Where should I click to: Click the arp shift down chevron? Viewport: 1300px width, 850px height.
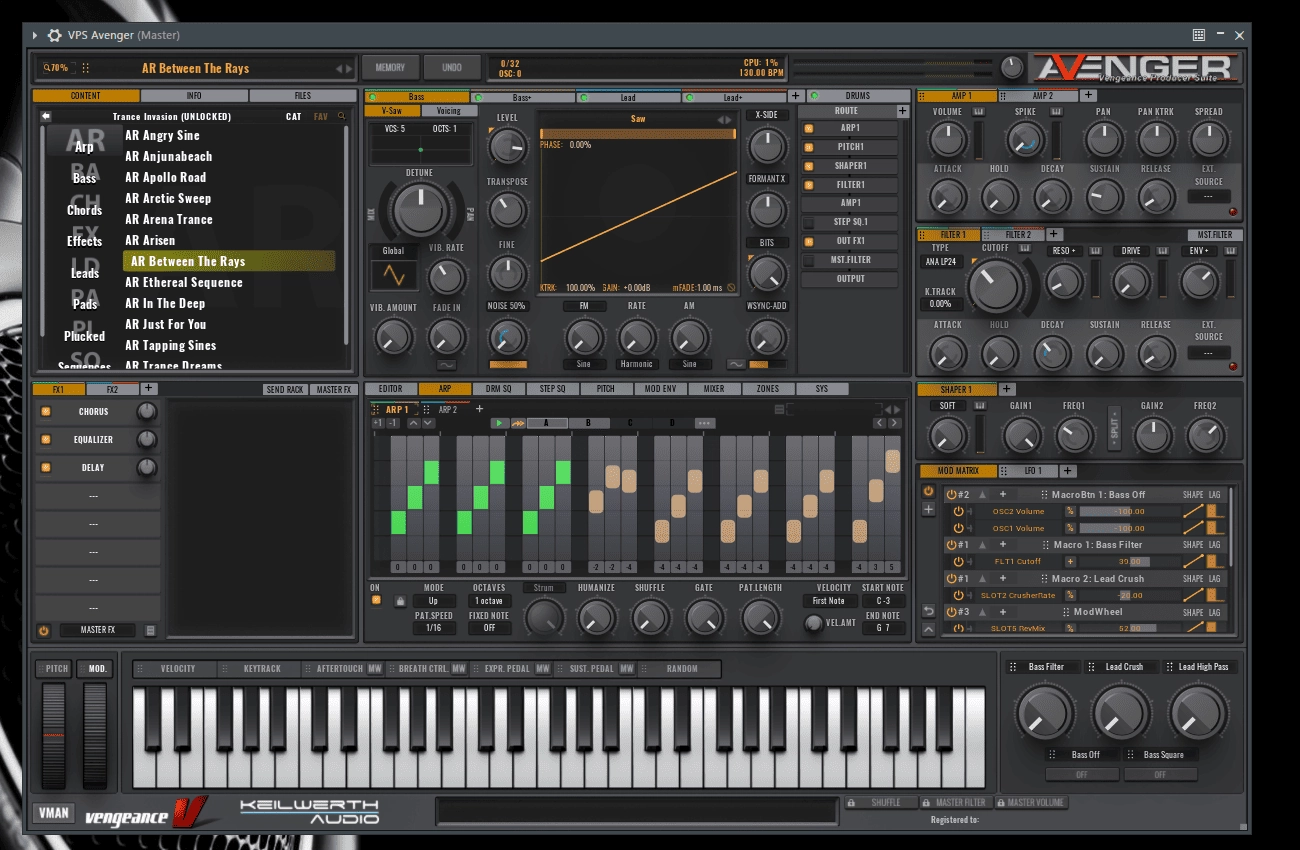click(428, 423)
